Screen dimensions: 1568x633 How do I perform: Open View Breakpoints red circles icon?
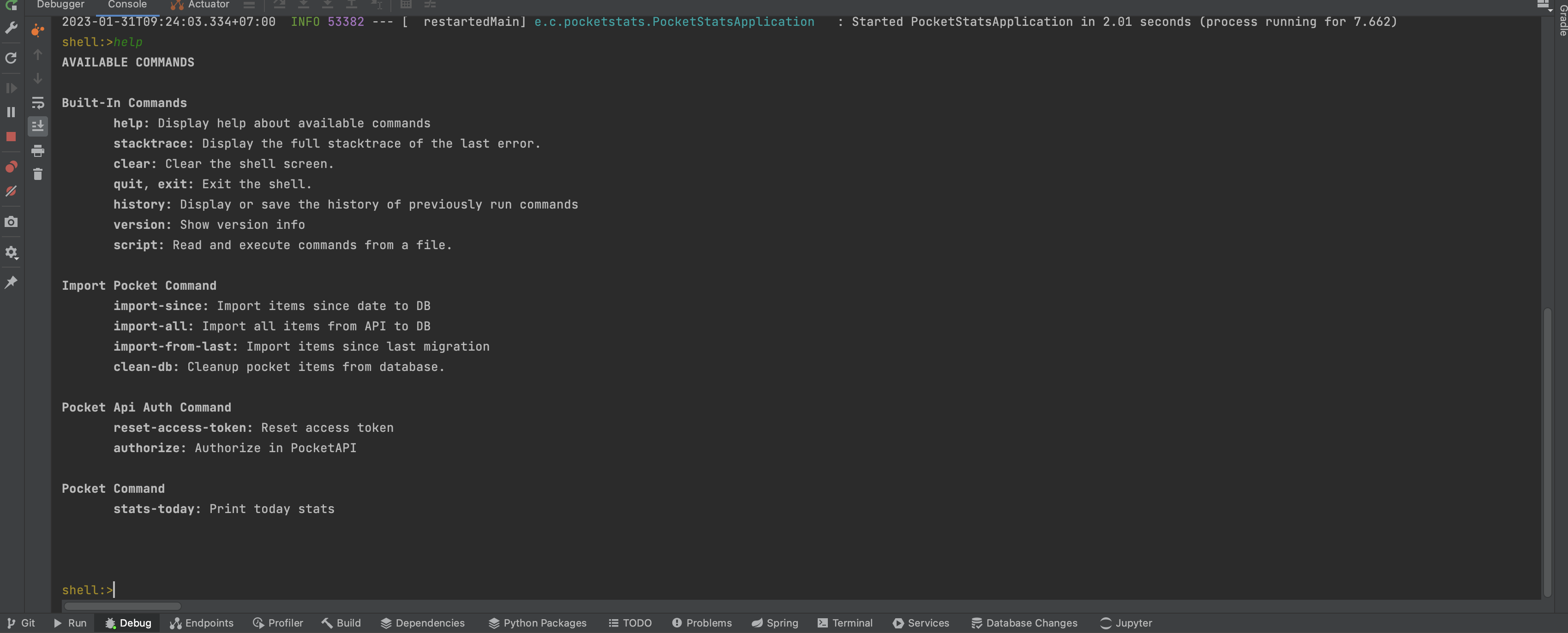point(11,167)
